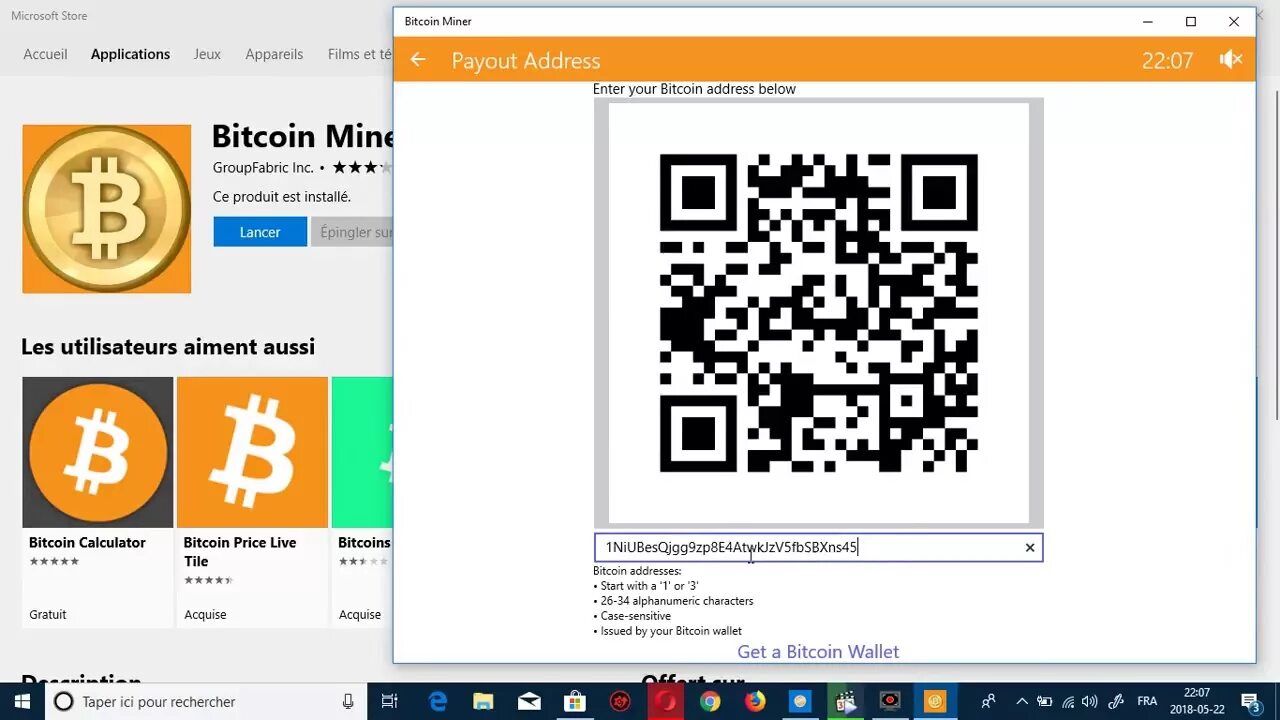Clear the Bitcoin address field with the X
This screenshot has width=1280, height=720.
[x=1029, y=547]
